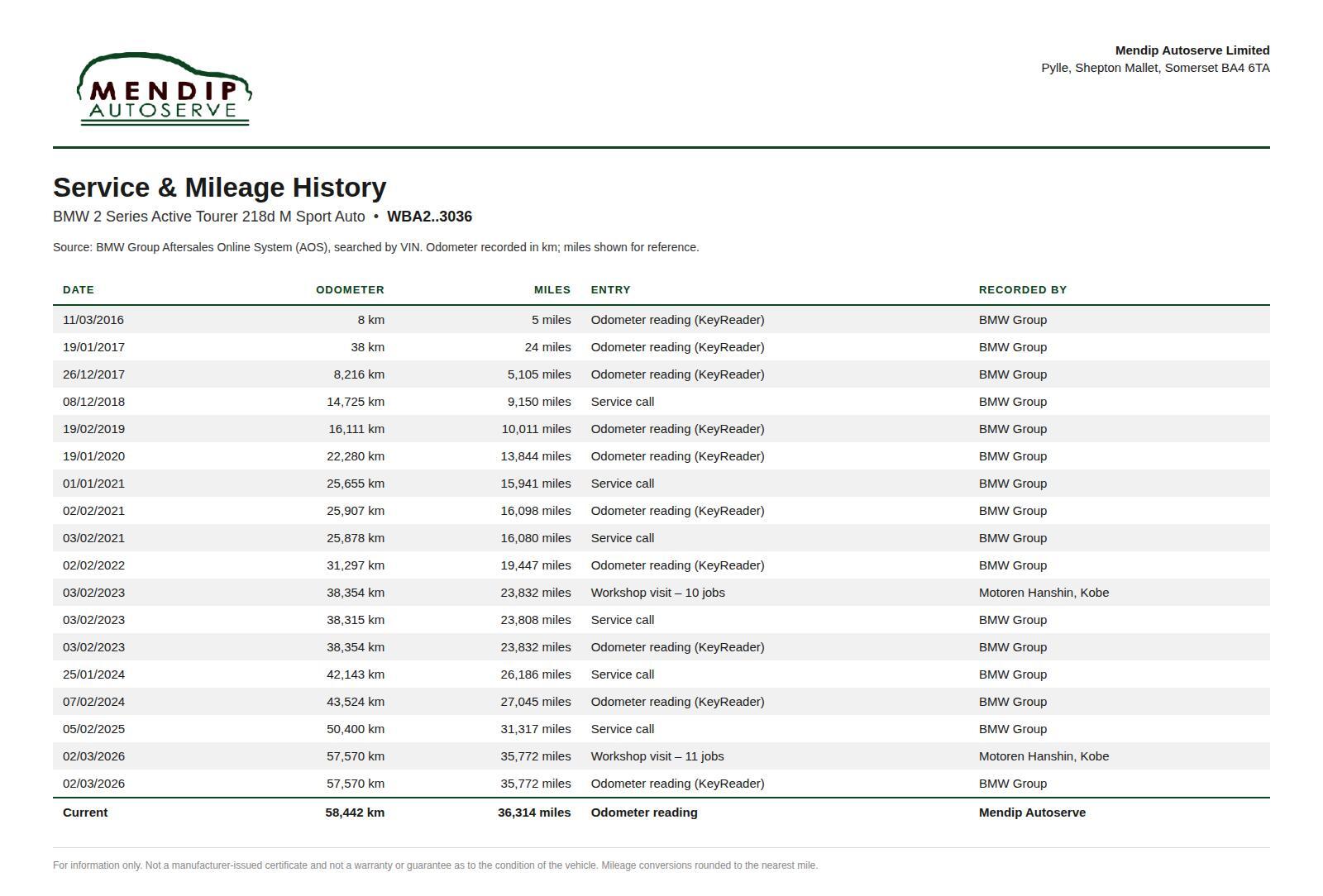Click 'Motoren Hanshin, Kobe' in the 10 jobs row
The height and width of the screenshot is (896, 1323).
tap(1044, 593)
